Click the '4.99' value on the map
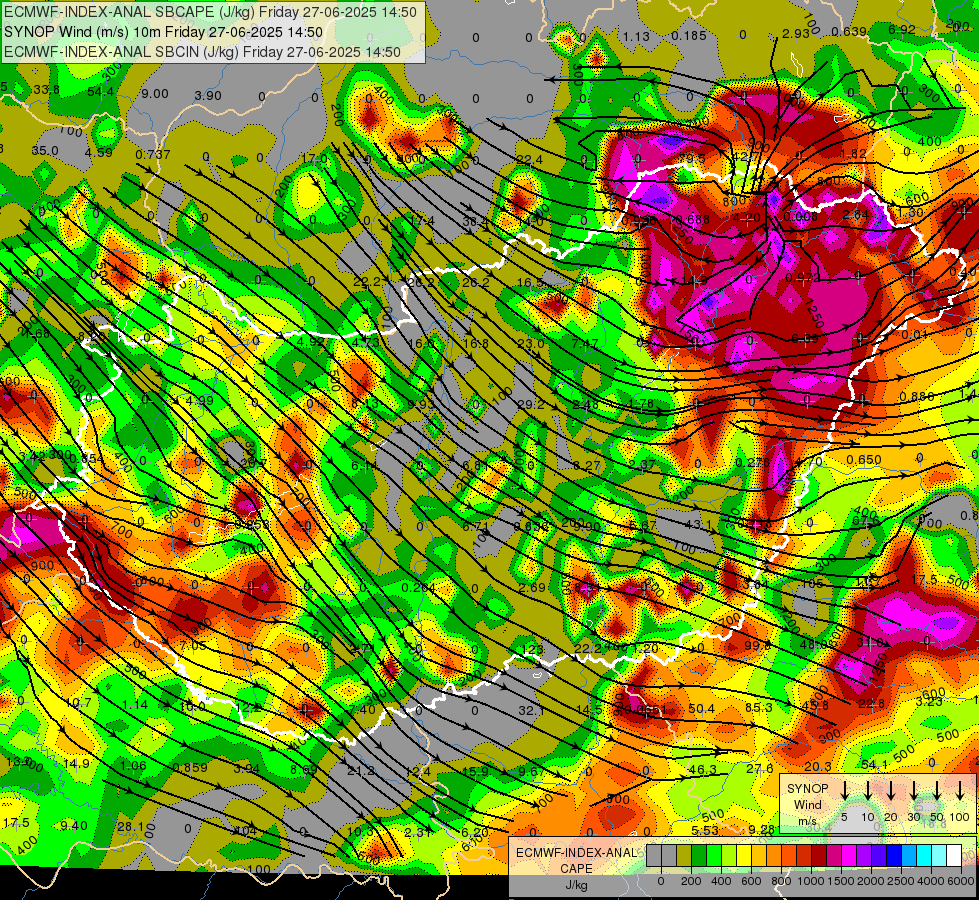Screen dimensions: 979x900 (x=200, y=400)
